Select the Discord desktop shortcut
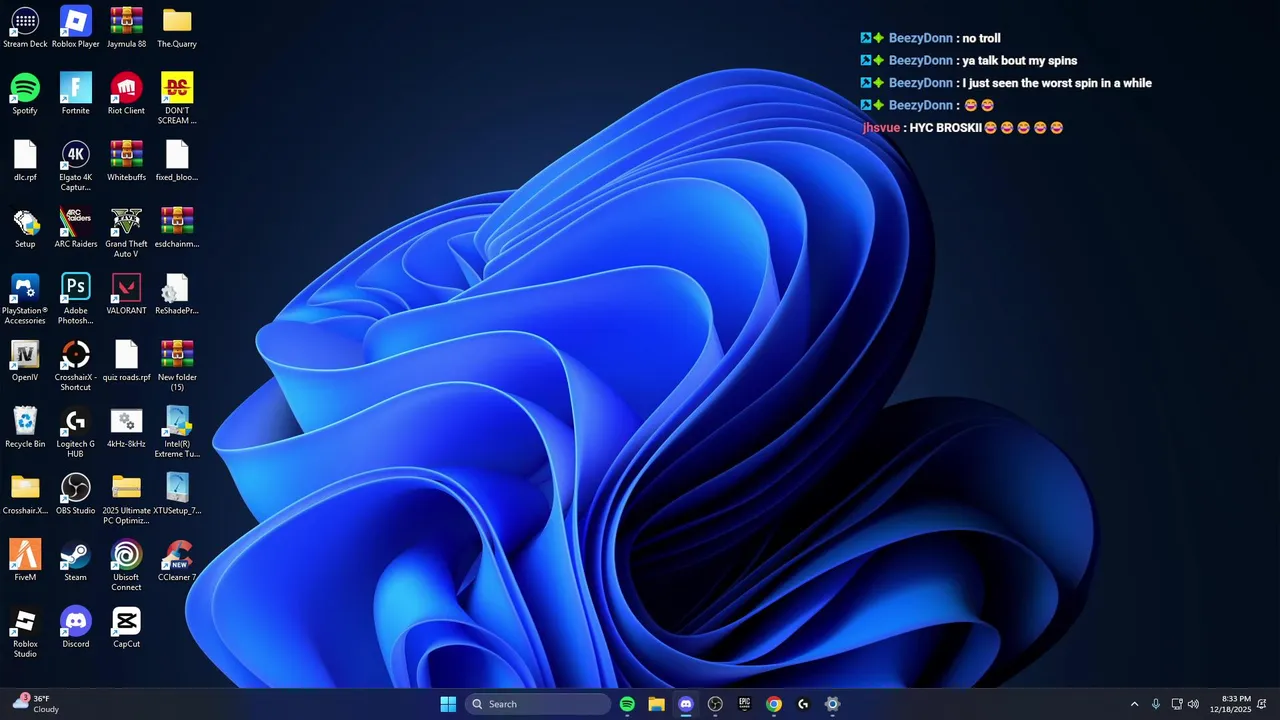 coord(76,628)
